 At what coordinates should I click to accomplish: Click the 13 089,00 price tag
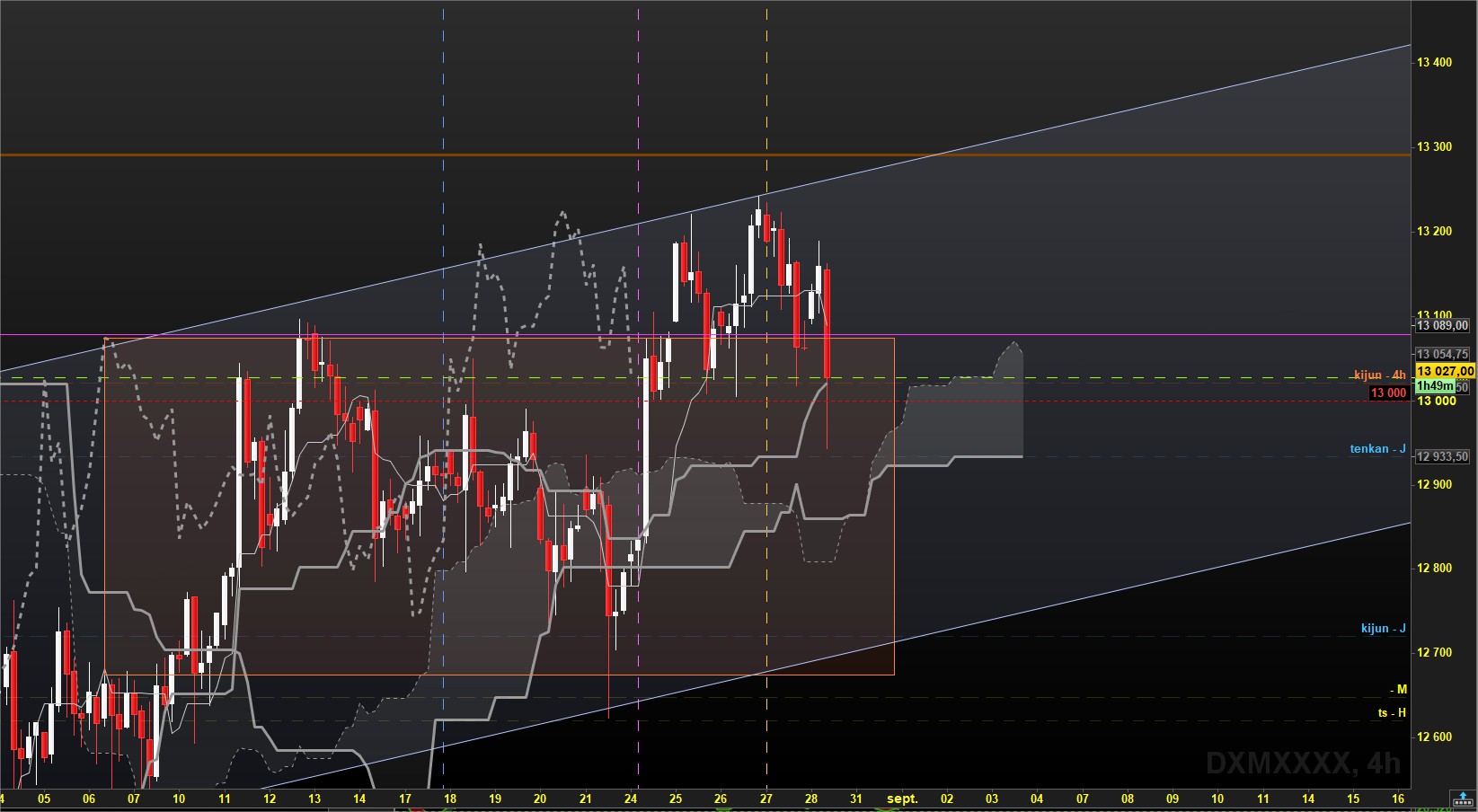(x=1442, y=325)
